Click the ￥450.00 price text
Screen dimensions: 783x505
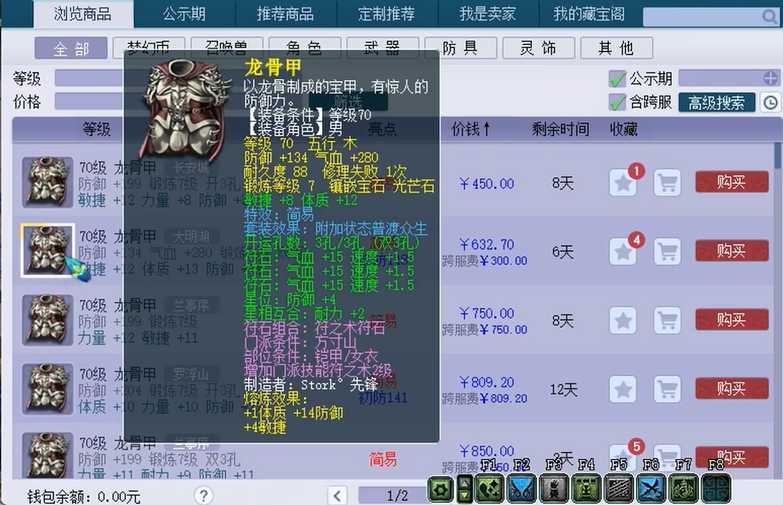pos(487,184)
